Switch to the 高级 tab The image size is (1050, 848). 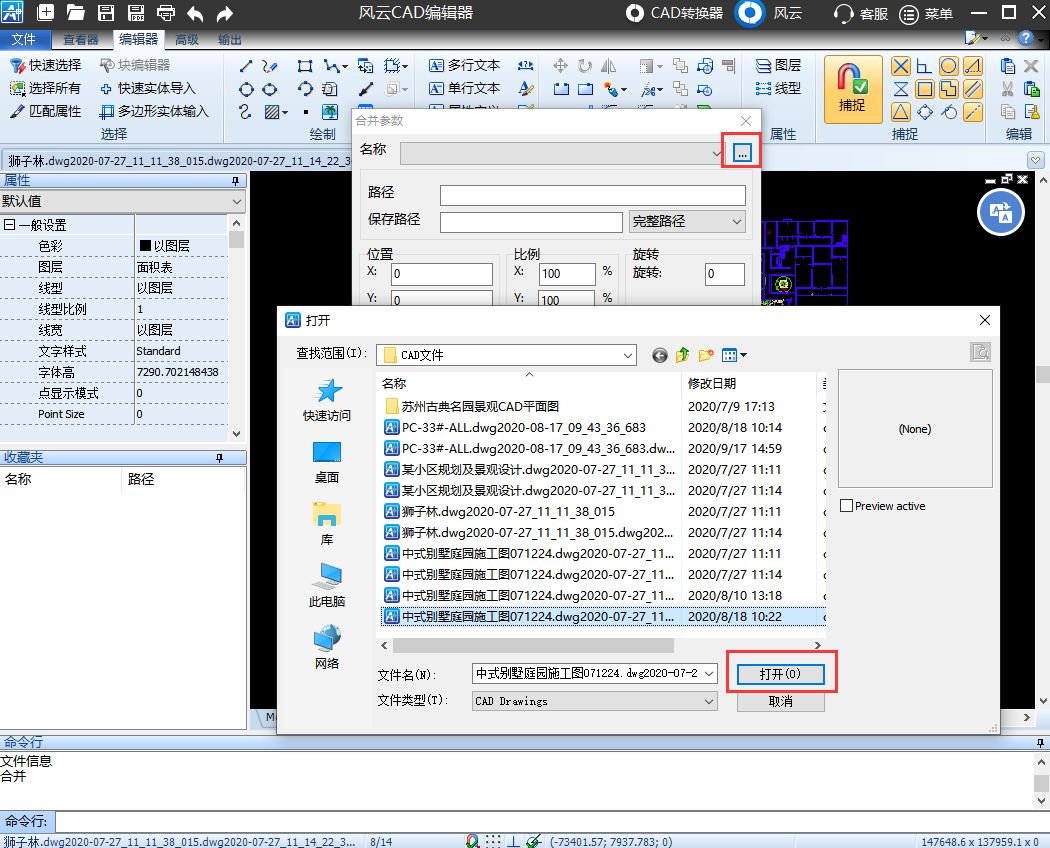click(x=187, y=40)
